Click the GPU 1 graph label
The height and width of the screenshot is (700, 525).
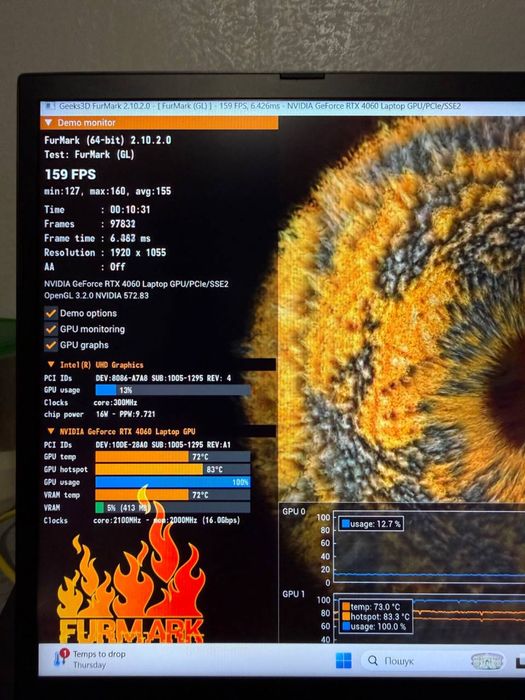click(x=294, y=594)
